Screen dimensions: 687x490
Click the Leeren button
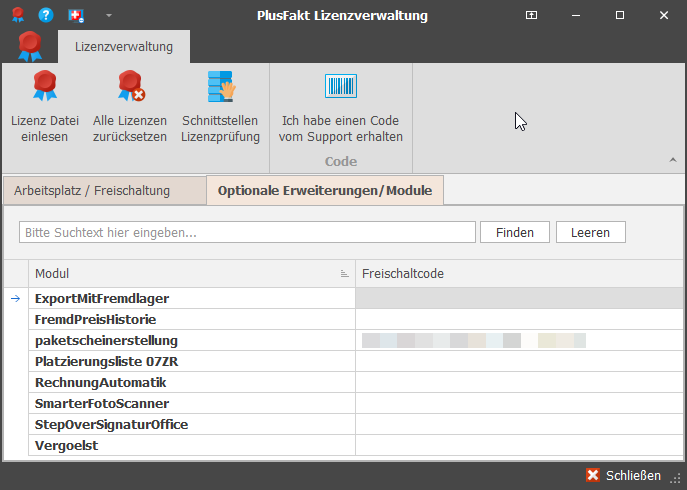click(x=591, y=232)
